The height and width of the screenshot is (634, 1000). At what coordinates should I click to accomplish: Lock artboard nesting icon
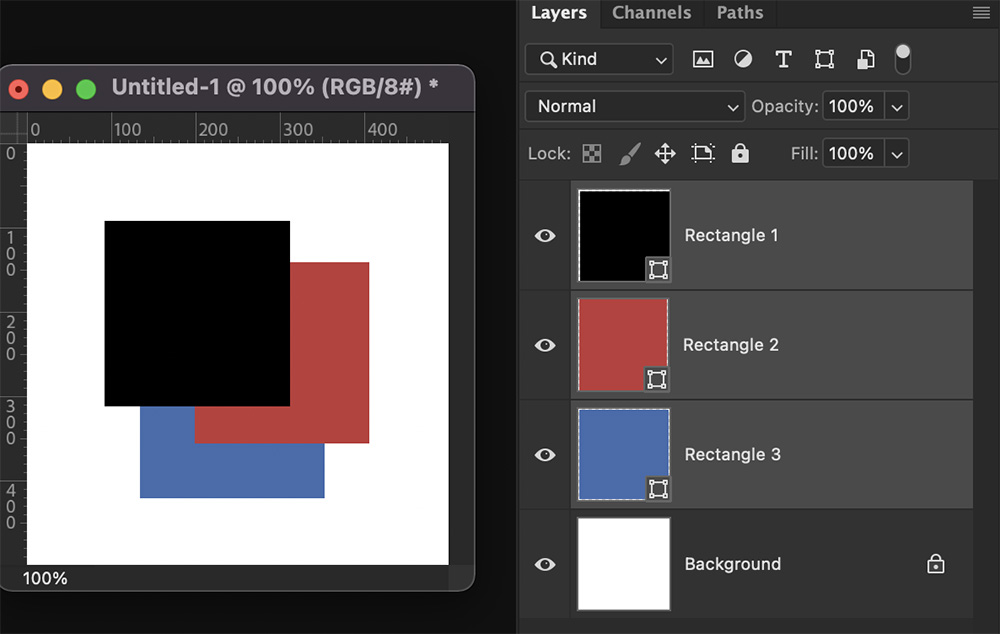click(x=703, y=154)
